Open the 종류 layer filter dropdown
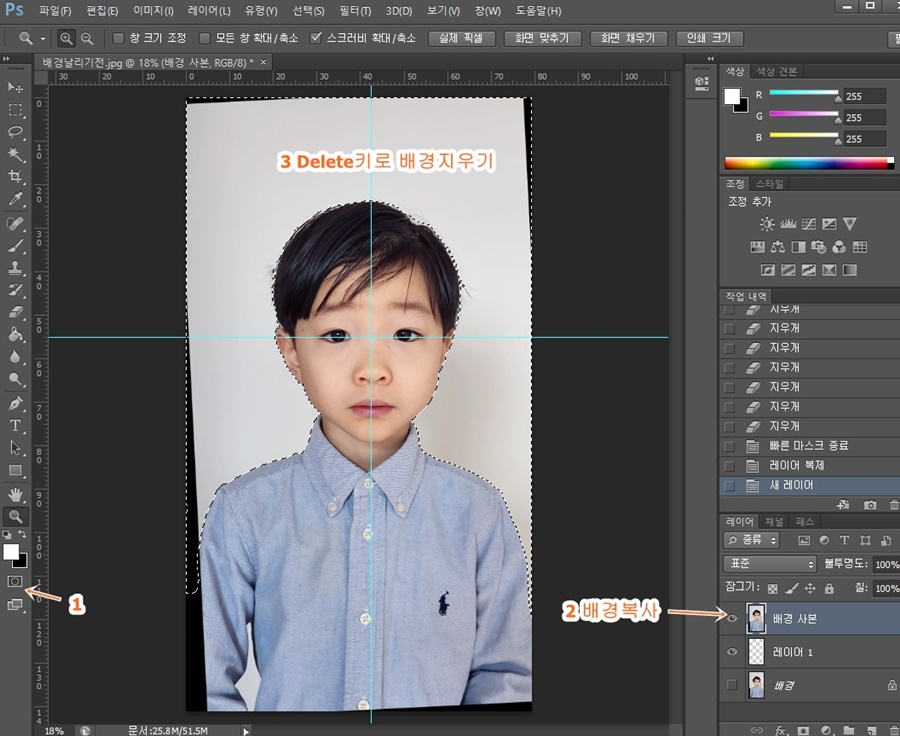Screen dimensions: 900x736 coord(751,540)
